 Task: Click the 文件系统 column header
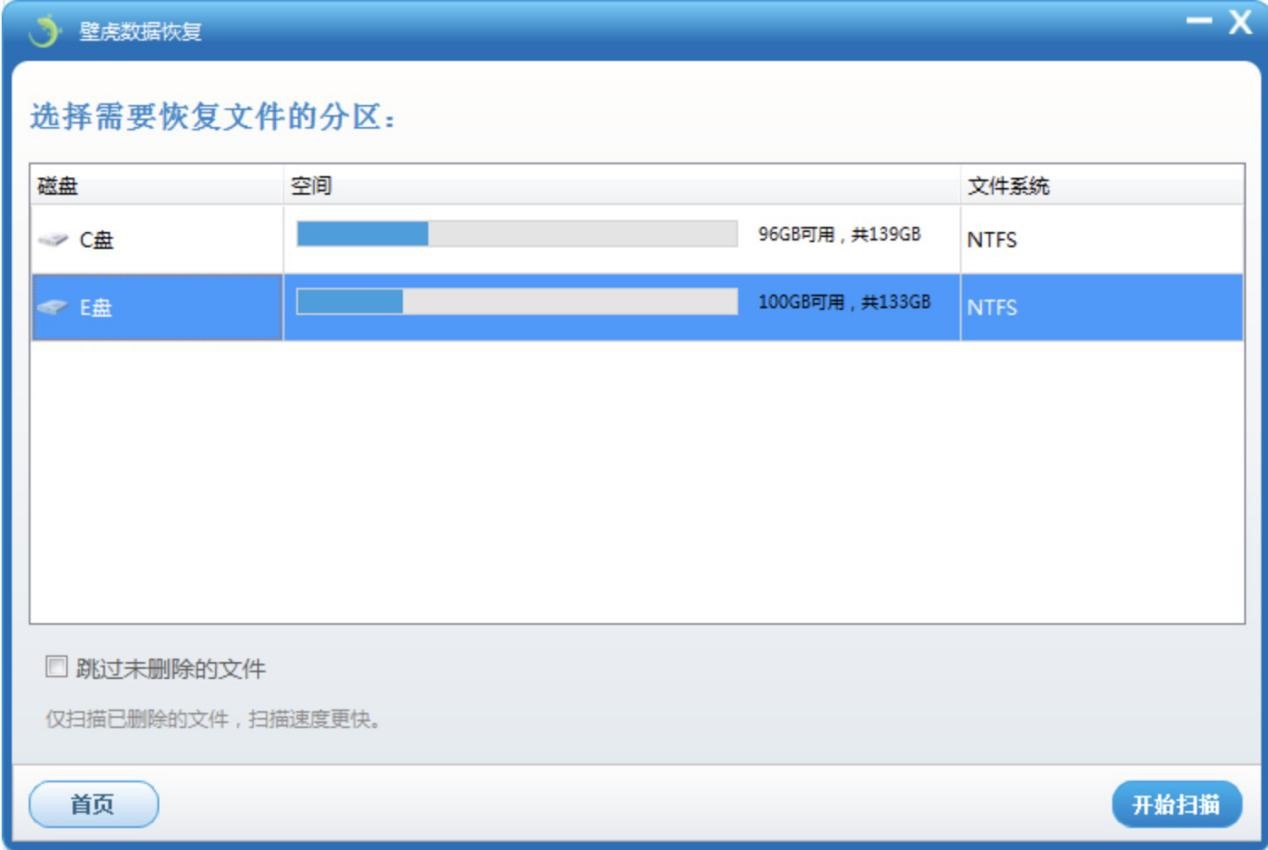click(1102, 186)
